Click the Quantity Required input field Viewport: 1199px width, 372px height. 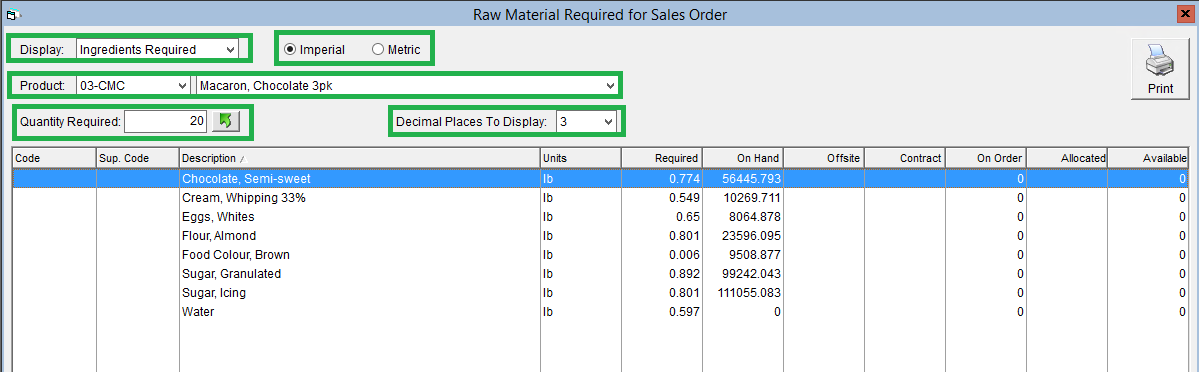tap(165, 122)
